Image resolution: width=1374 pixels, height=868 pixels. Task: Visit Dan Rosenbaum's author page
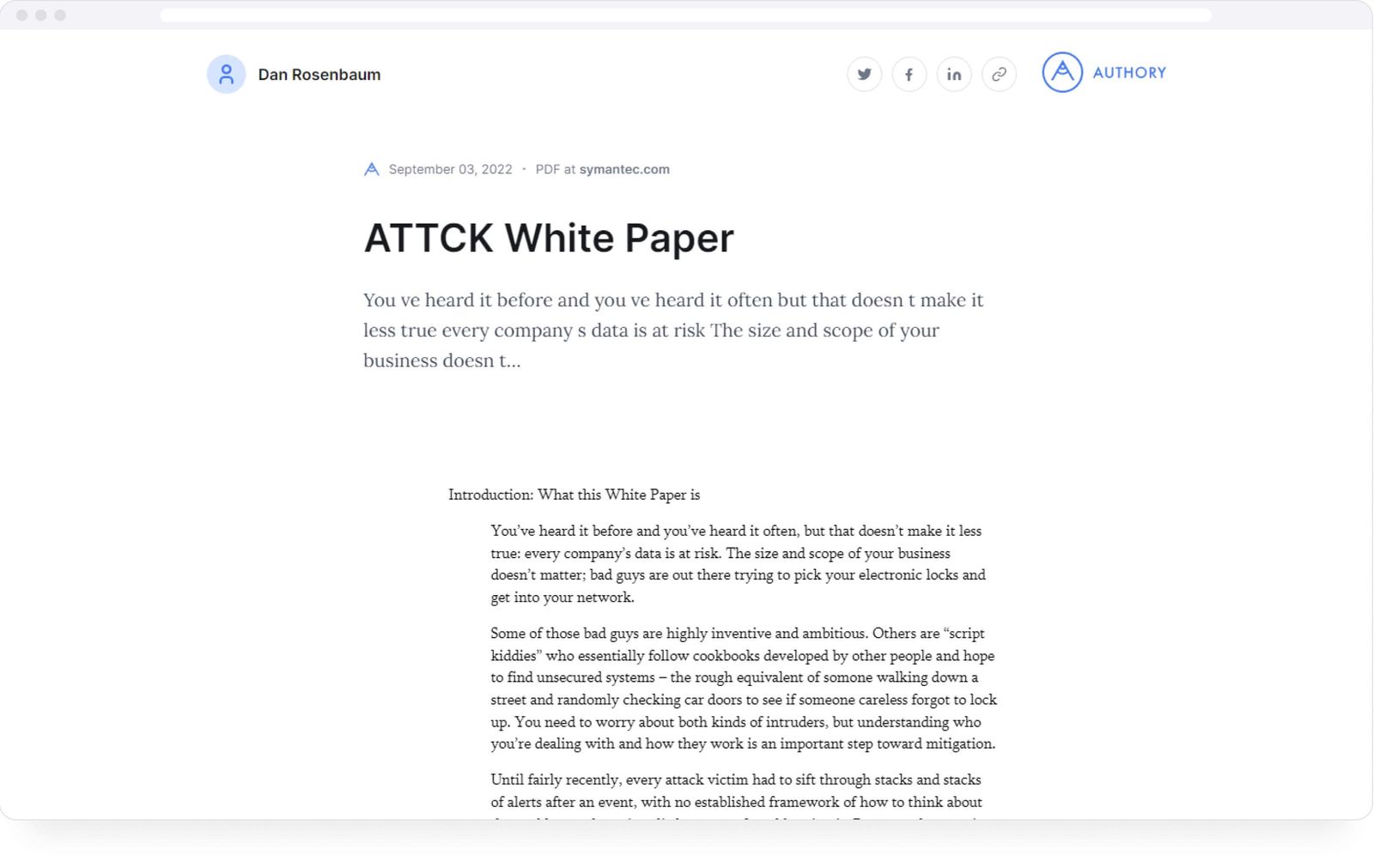coord(319,75)
